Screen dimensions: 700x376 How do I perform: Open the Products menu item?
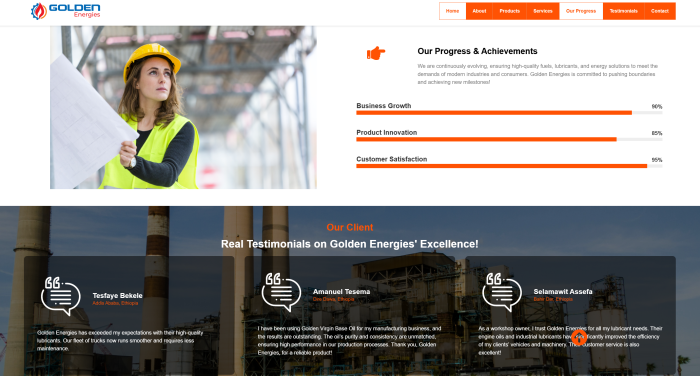click(x=509, y=11)
